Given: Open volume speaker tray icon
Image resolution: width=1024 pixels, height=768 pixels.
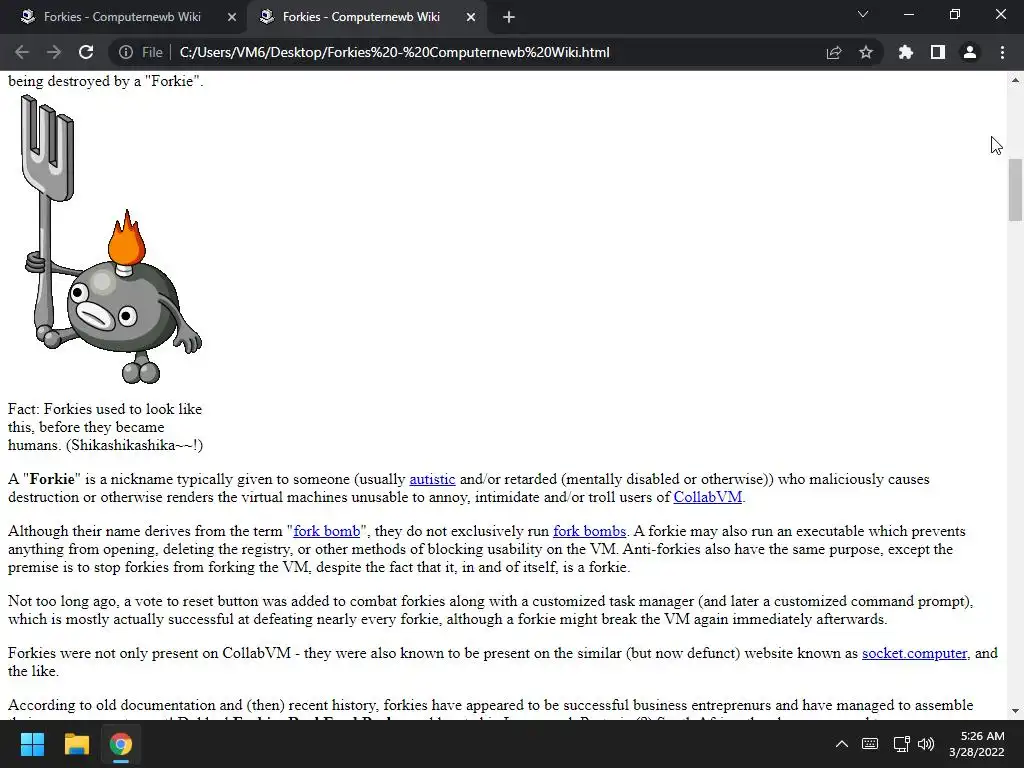Looking at the screenshot, I should pyautogui.click(x=926, y=744).
